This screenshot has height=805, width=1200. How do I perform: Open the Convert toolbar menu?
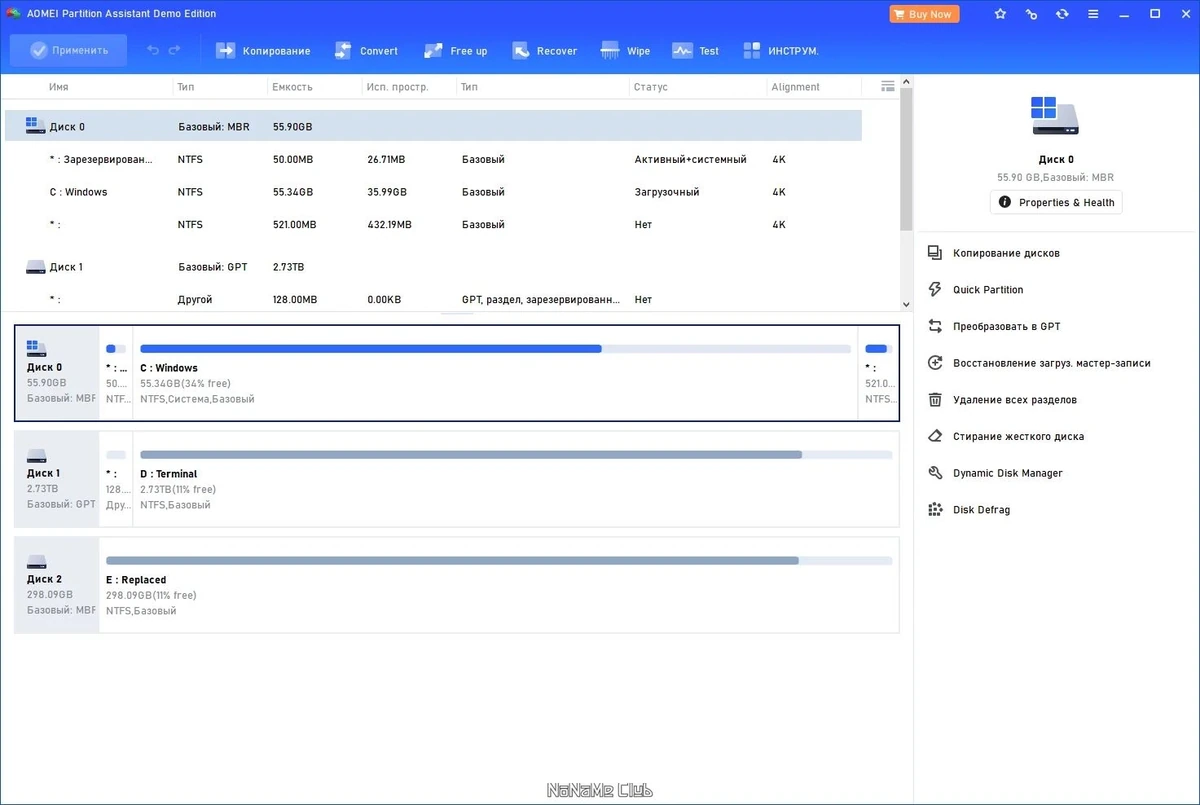[x=365, y=51]
